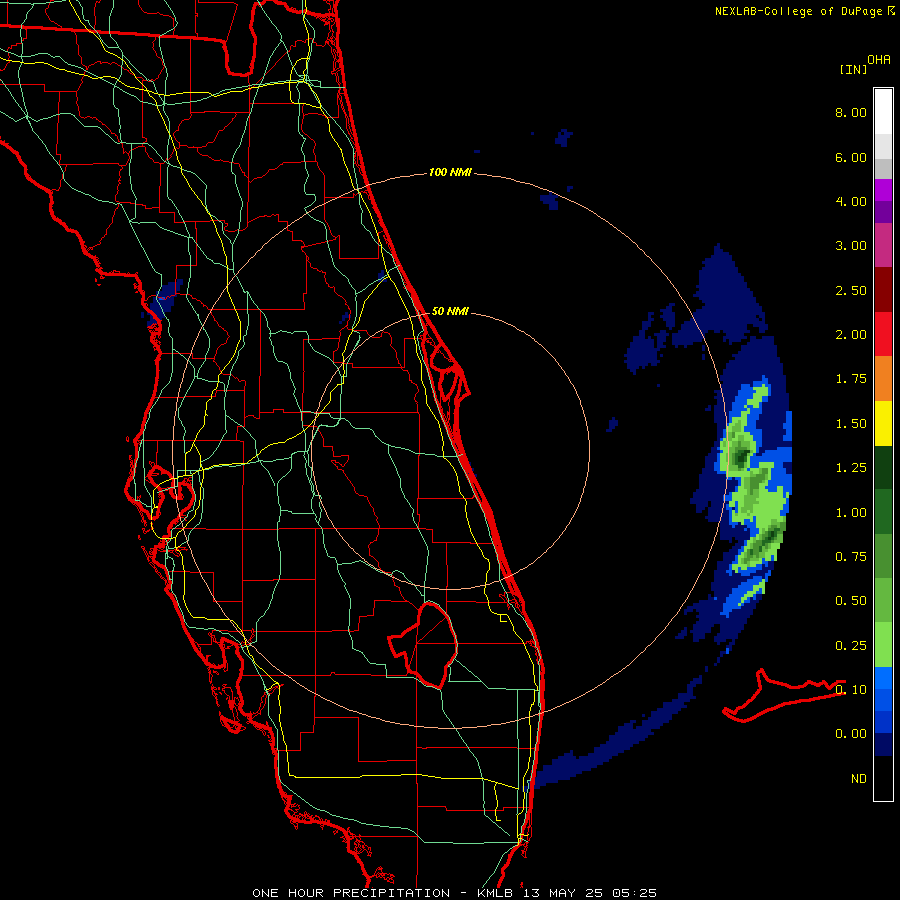The image size is (900, 900).
Task: Select the 6.00 legend value
Action: click(850, 157)
